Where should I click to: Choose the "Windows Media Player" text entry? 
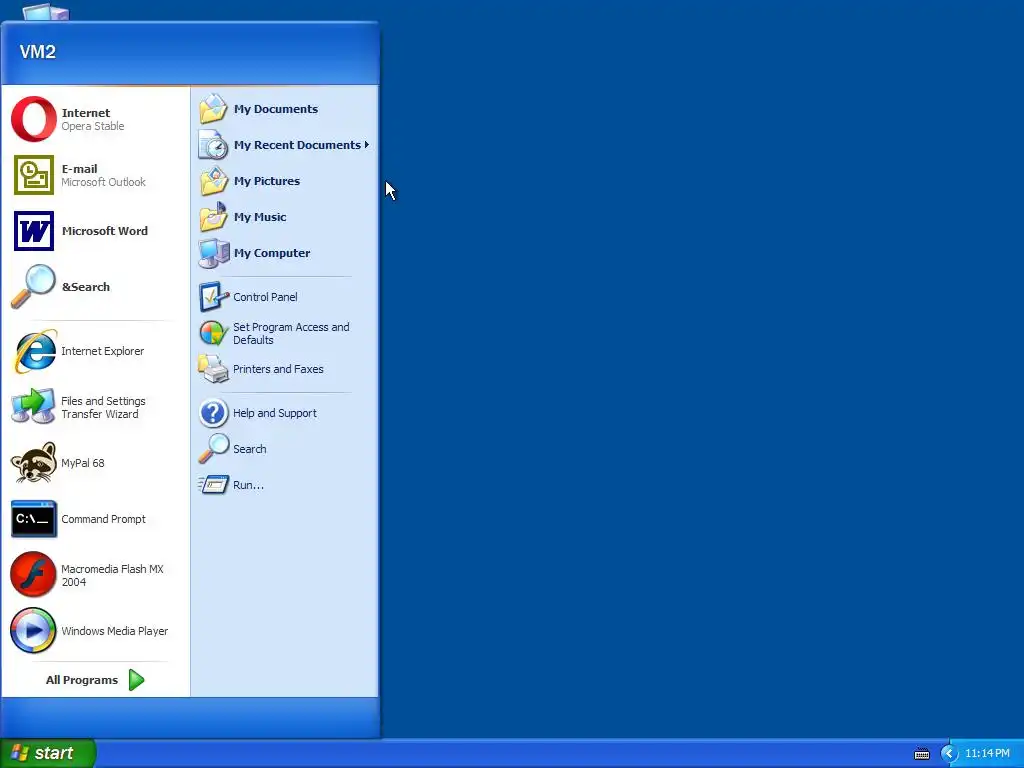coord(114,631)
